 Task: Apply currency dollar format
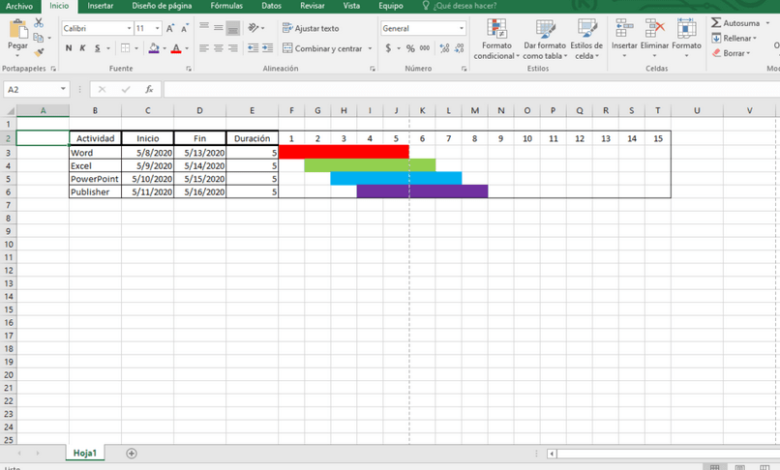[x=388, y=48]
